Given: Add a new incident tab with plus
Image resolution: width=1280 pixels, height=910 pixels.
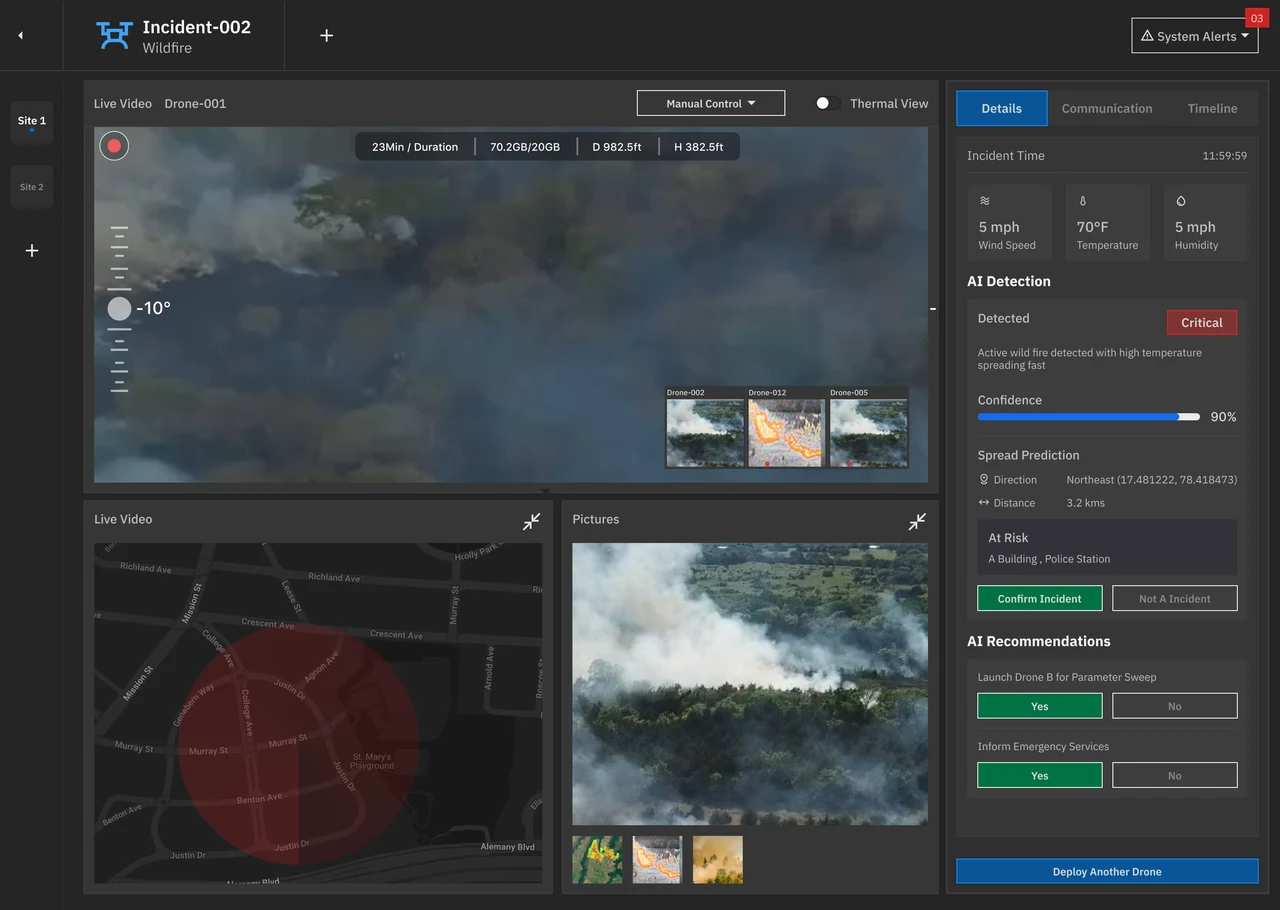Looking at the screenshot, I should coord(326,35).
